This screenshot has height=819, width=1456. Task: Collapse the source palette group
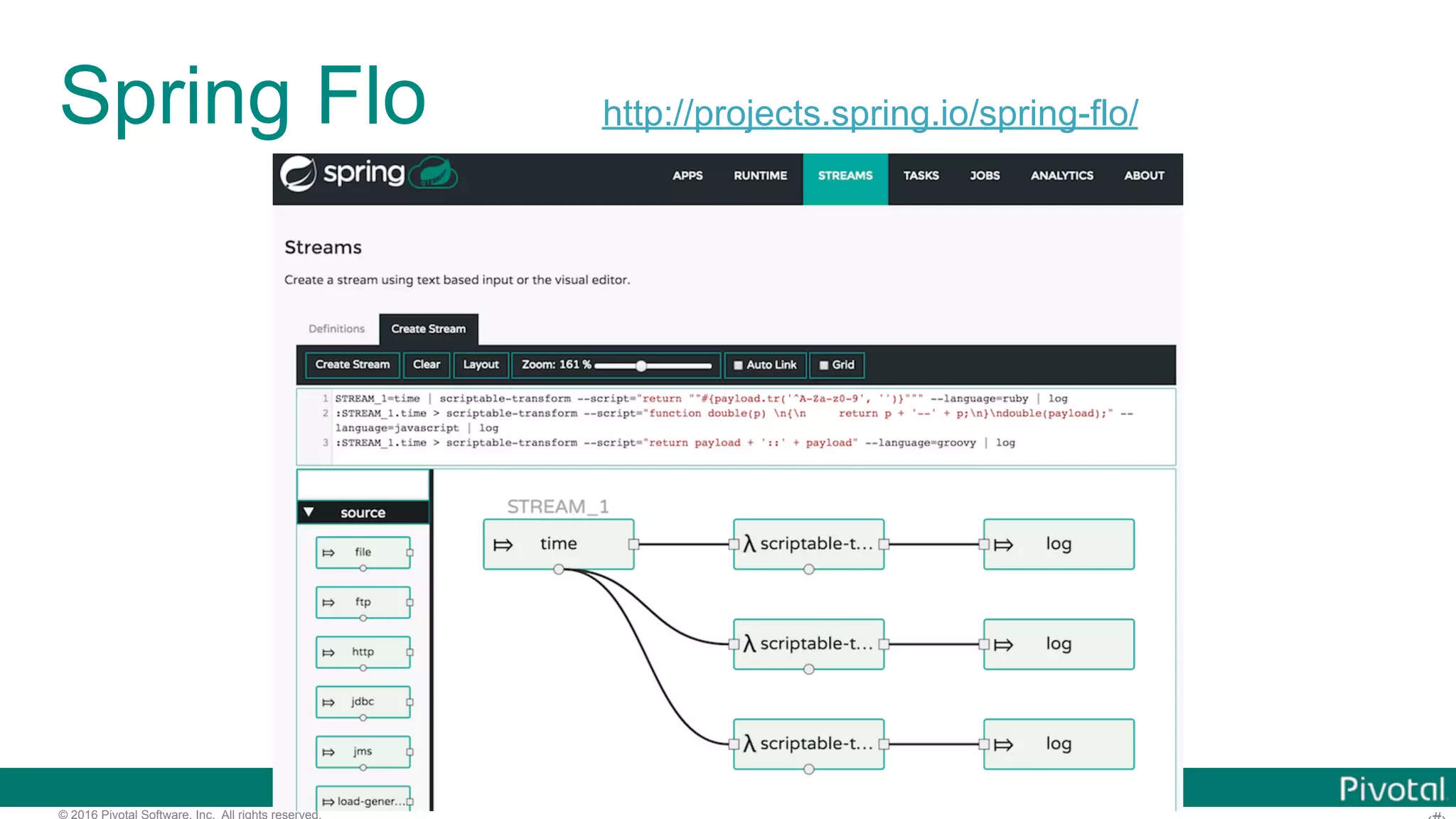point(309,512)
